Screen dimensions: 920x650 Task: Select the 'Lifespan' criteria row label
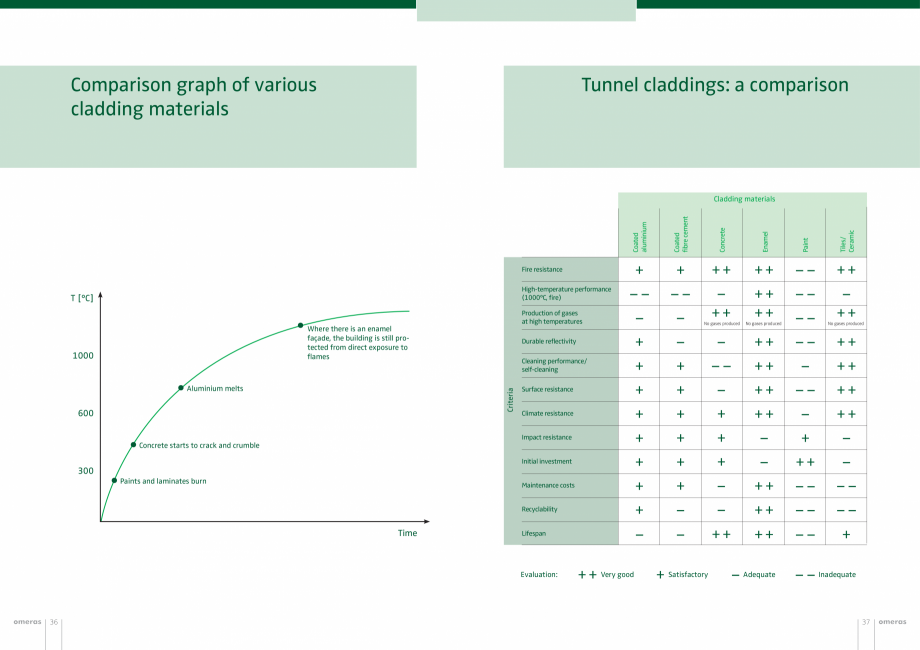tap(534, 534)
